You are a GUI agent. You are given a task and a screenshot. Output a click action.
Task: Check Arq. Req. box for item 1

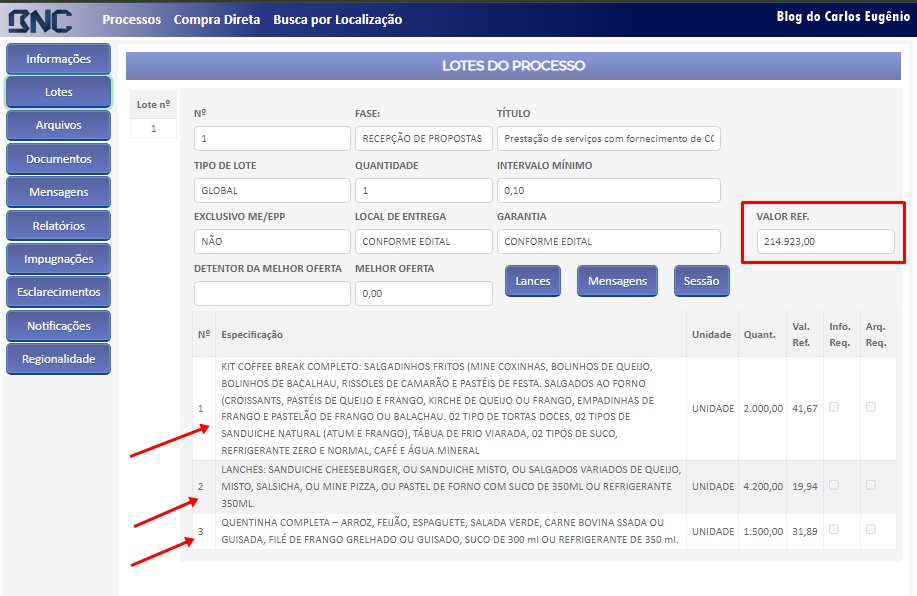pos(871,407)
